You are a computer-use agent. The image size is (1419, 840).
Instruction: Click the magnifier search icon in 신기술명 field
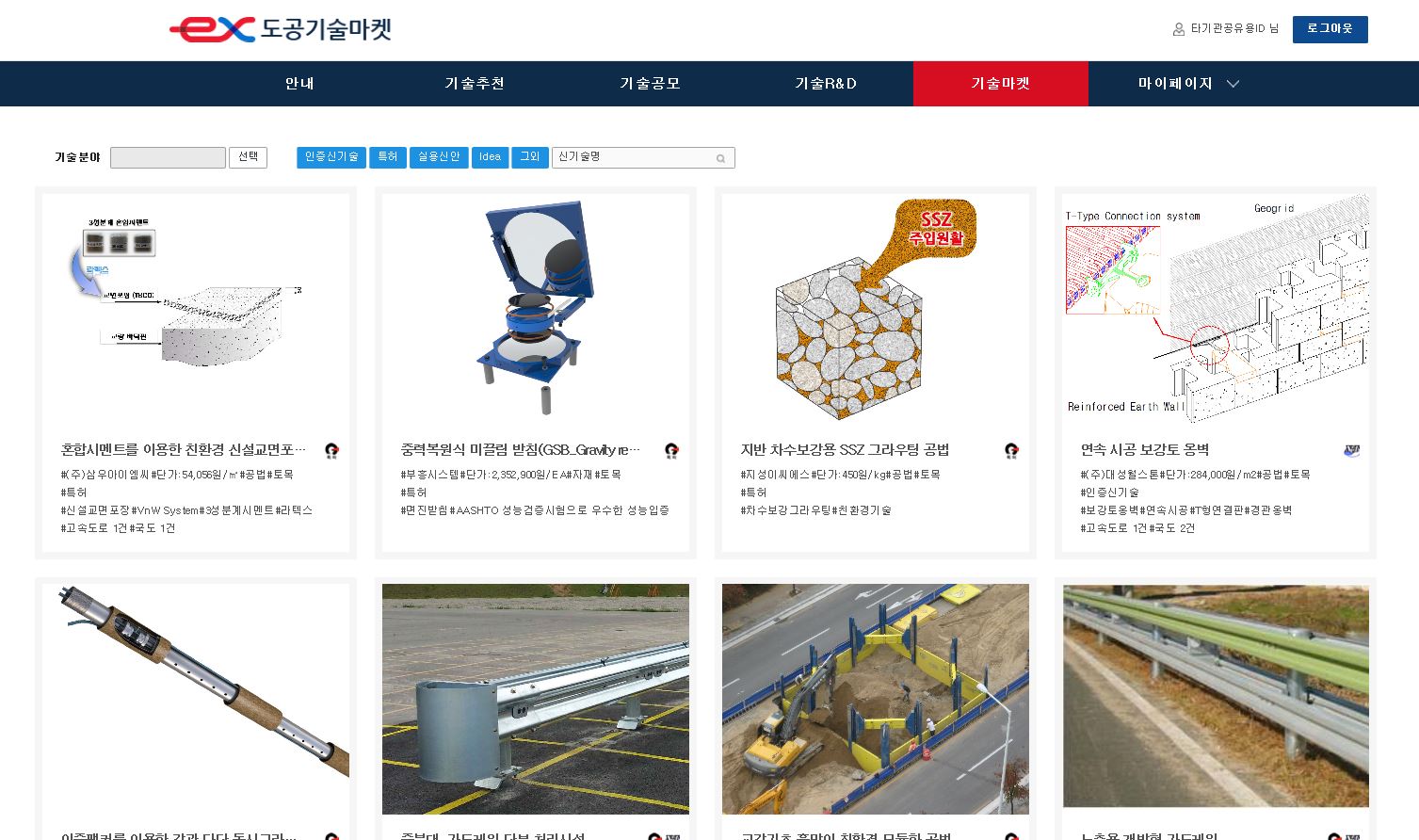tap(720, 158)
